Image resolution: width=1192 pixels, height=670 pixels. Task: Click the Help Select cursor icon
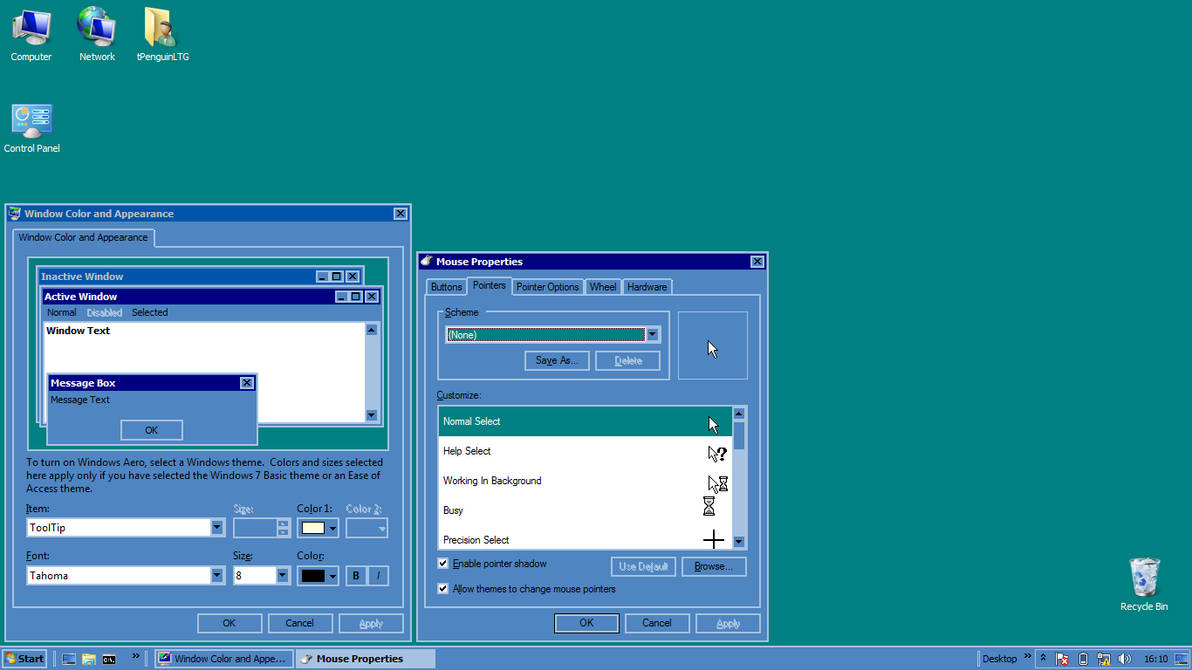[714, 452]
